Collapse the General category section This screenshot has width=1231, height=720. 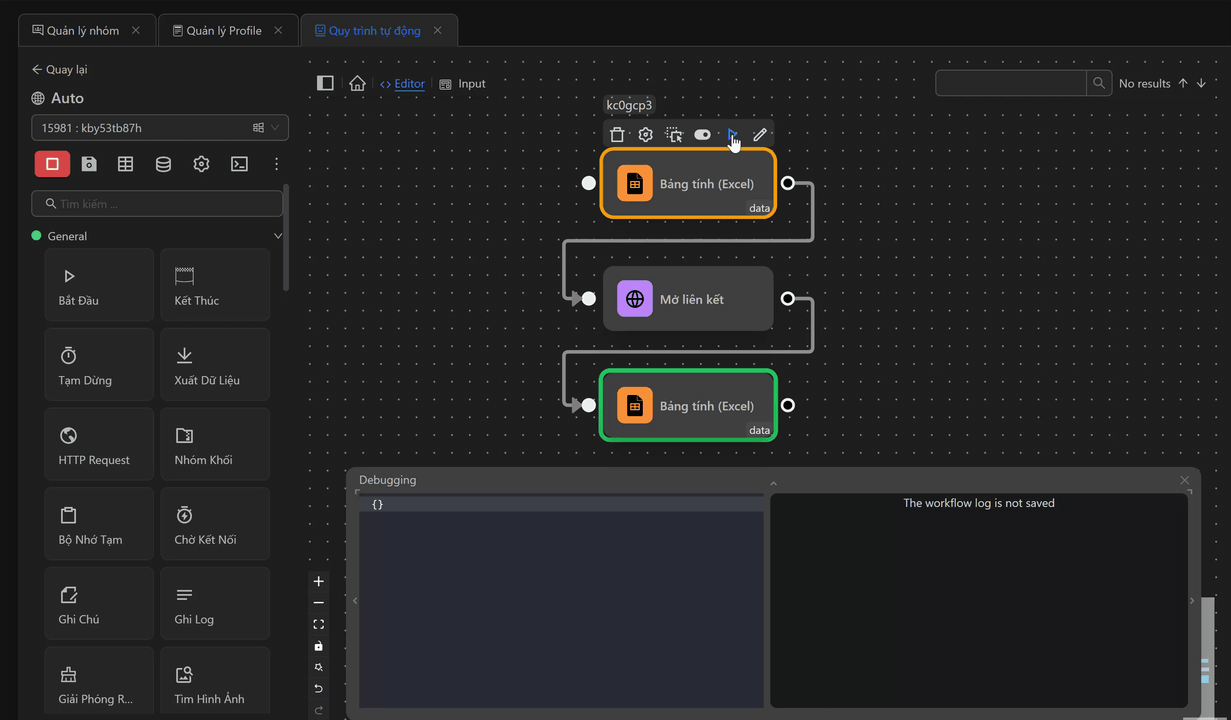pyautogui.click(x=277, y=236)
